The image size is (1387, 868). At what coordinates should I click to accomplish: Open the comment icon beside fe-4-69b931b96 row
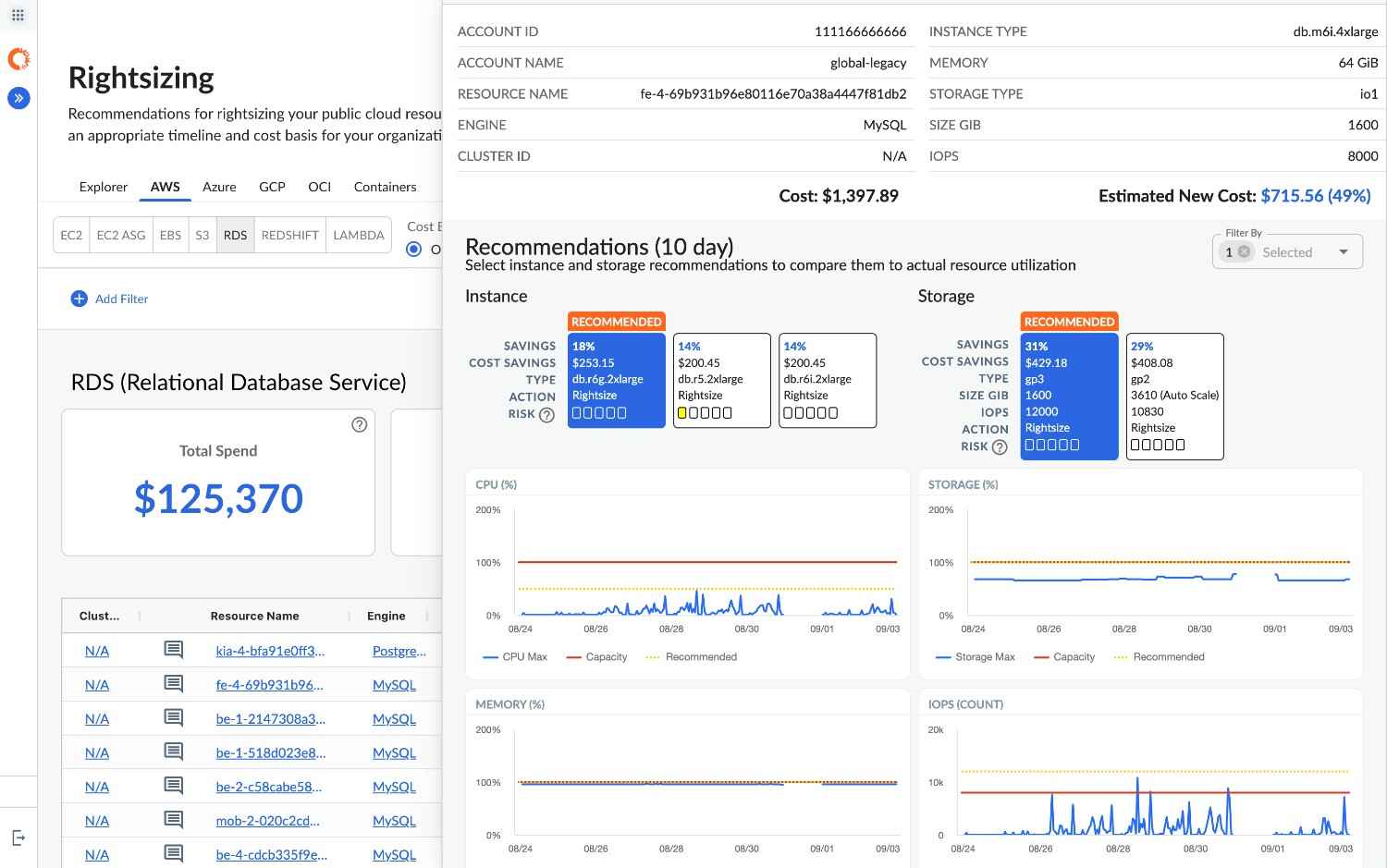click(x=173, y=684)
